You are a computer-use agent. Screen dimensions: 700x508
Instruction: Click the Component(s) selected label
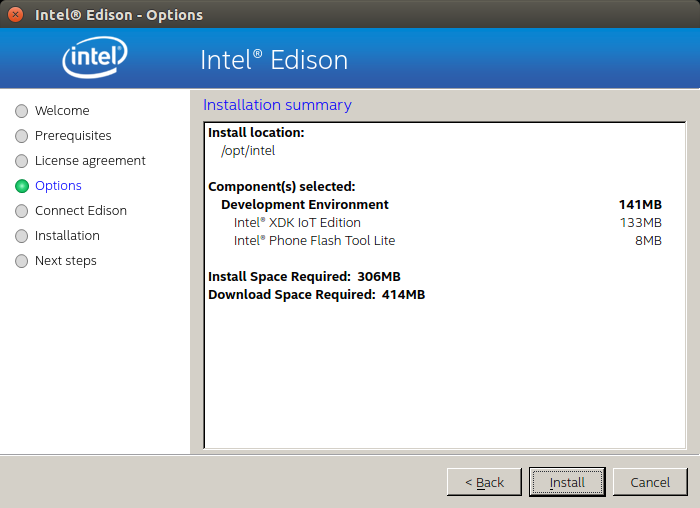282,187
